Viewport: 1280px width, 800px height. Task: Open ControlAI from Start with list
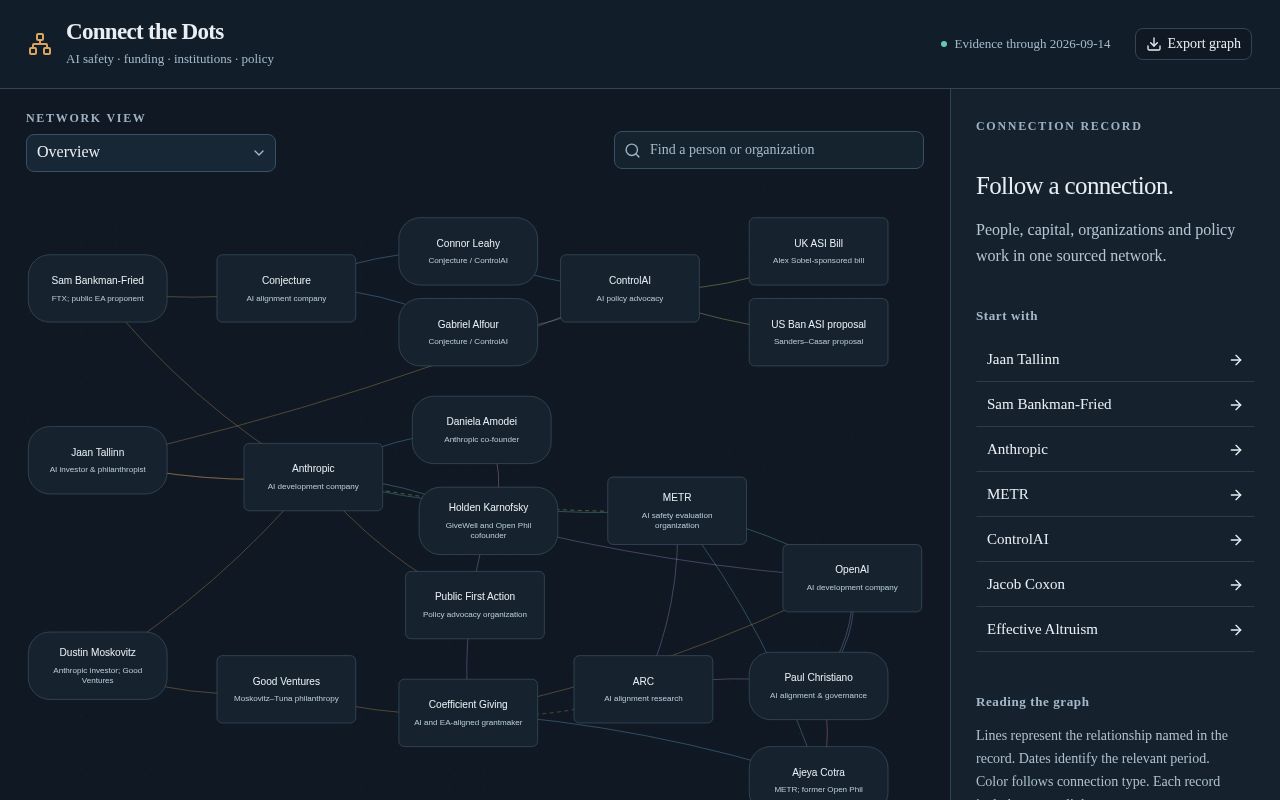tap(1115, 539)
